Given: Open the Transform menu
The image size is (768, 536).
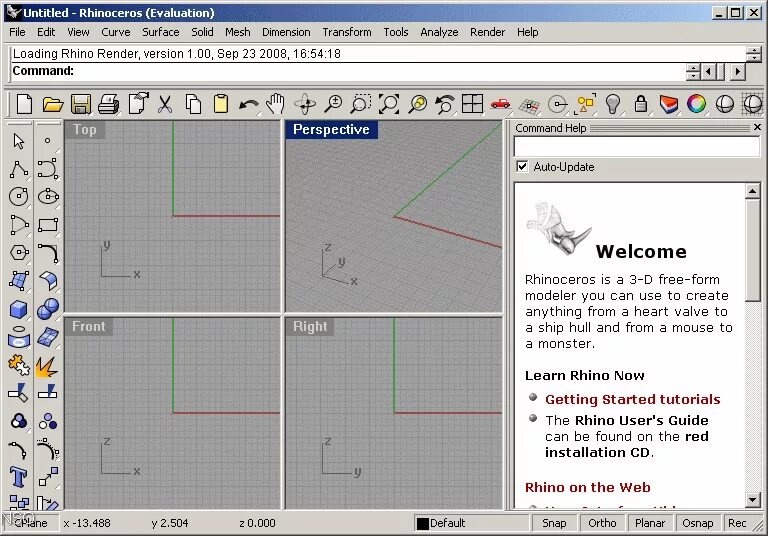Looking at the screenshot, I should (347, 32).
